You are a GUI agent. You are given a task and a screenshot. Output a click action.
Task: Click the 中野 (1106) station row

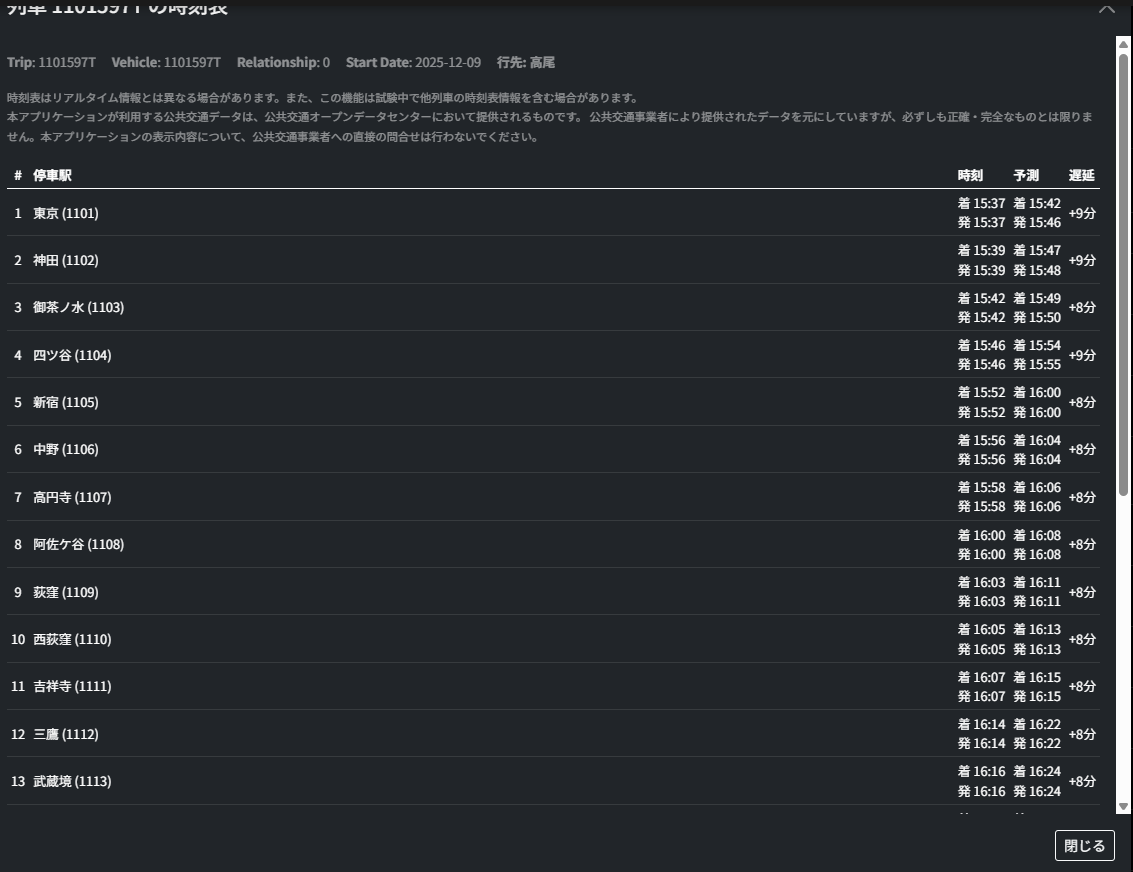(66, 449)
